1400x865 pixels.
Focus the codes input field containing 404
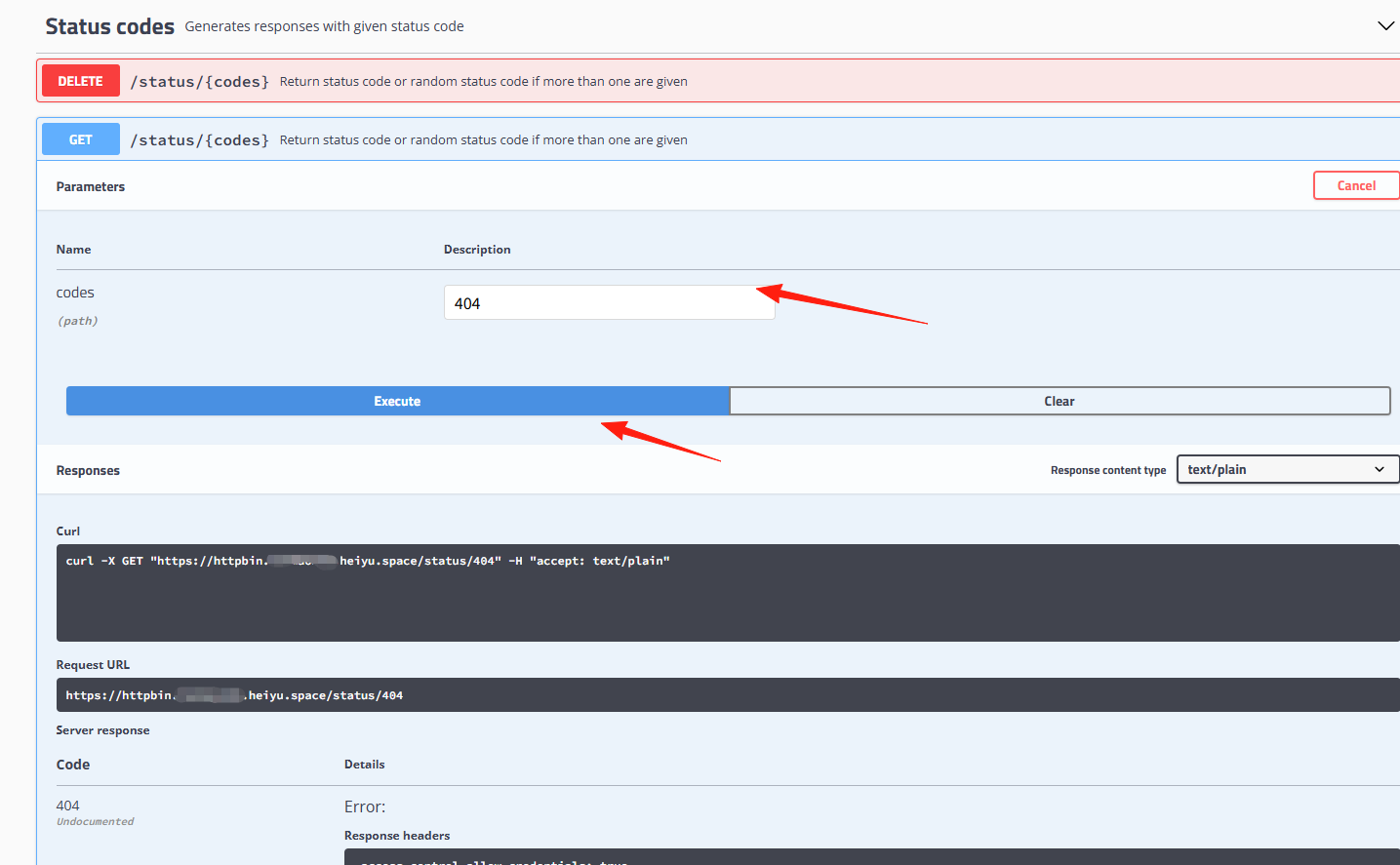click(x=609, y=302)
